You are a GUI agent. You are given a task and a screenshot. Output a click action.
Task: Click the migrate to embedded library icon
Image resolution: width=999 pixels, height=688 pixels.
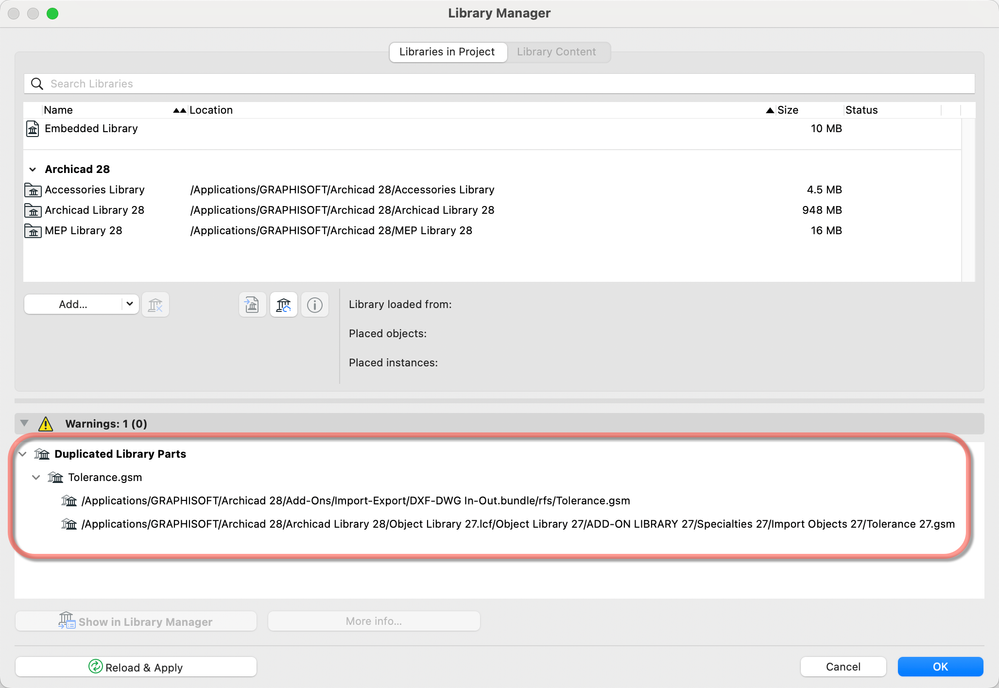coord(252,305)
